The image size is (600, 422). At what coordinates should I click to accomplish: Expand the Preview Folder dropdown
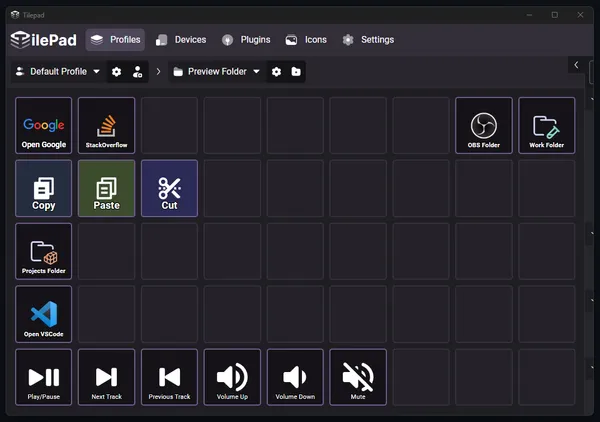tap(217, 72)
